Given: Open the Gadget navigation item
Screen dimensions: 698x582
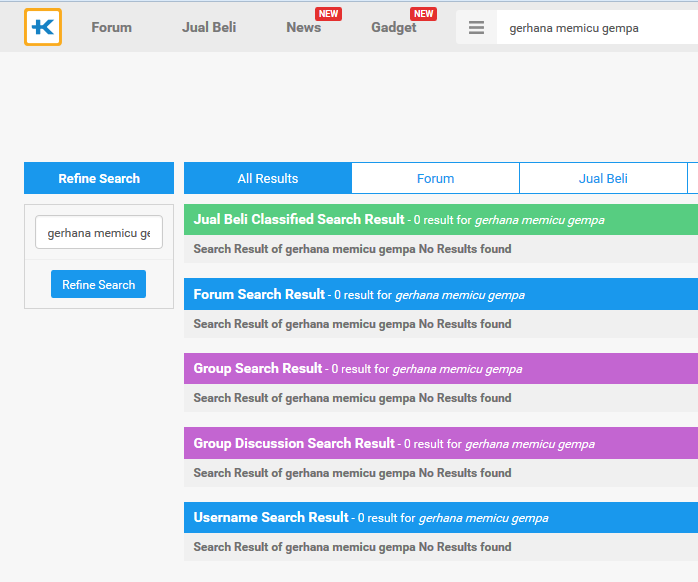Looking at the screenshot, I should [x=394, y=28].
